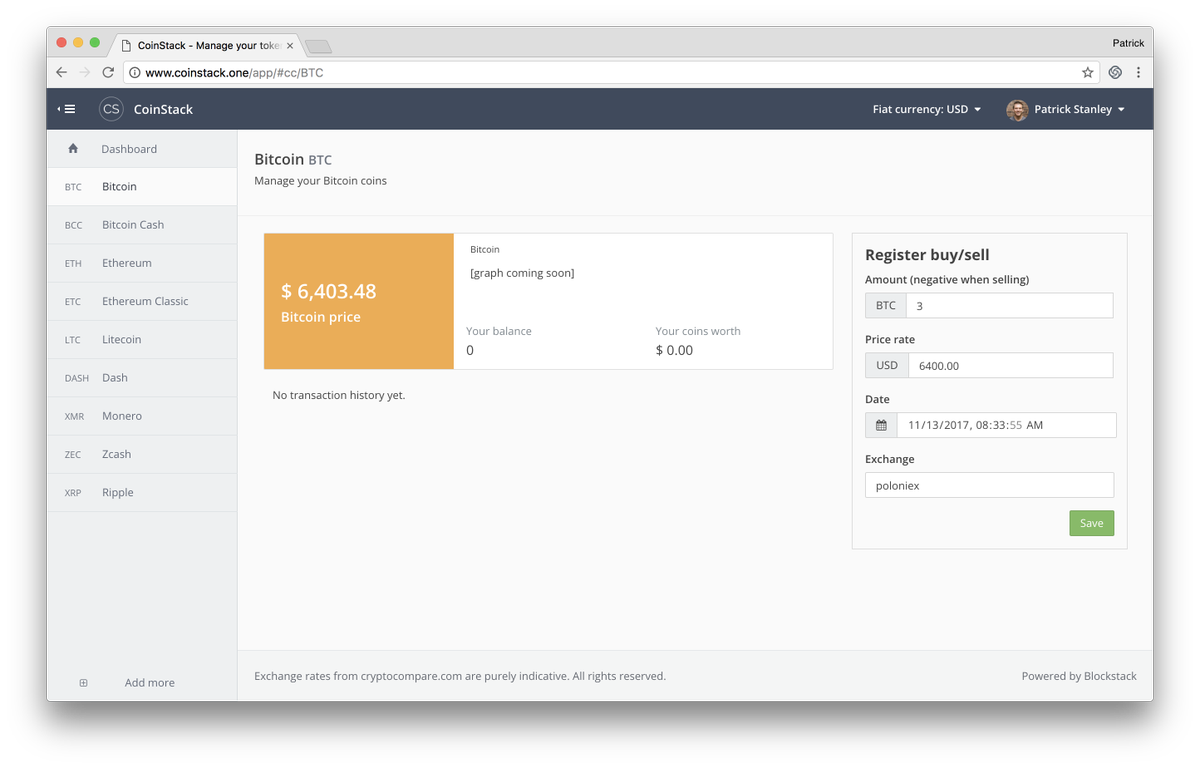Image resolution: width=1200 pixels, height=768 pixels.
Task: Bookmark page with the star icon
Action: (1088, 73)
